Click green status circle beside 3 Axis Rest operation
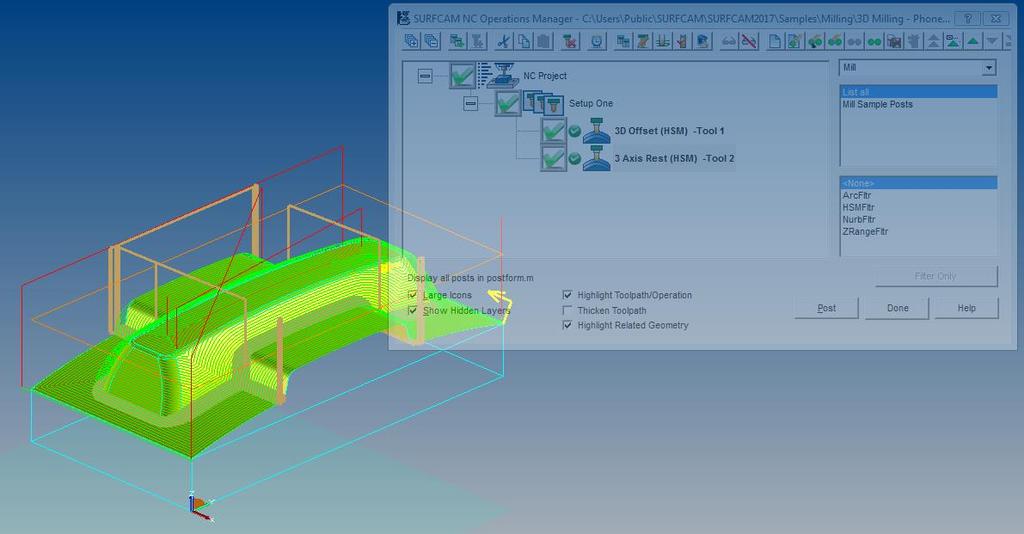The width and height of the screenshot is (1024, 534). [574, 159]
